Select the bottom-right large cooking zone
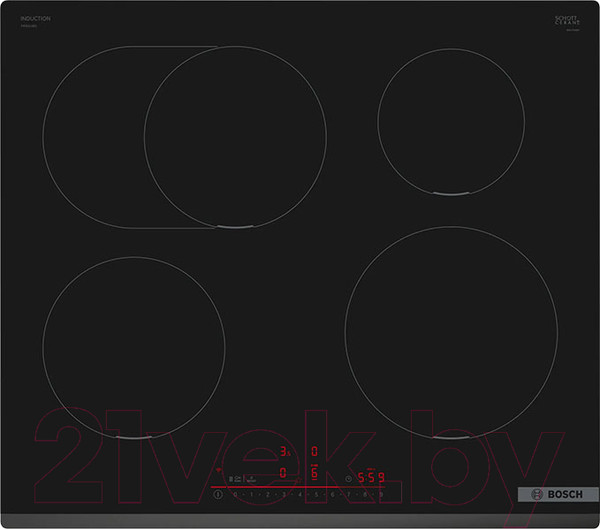This screenshot has height=529, width=600. 451,332
